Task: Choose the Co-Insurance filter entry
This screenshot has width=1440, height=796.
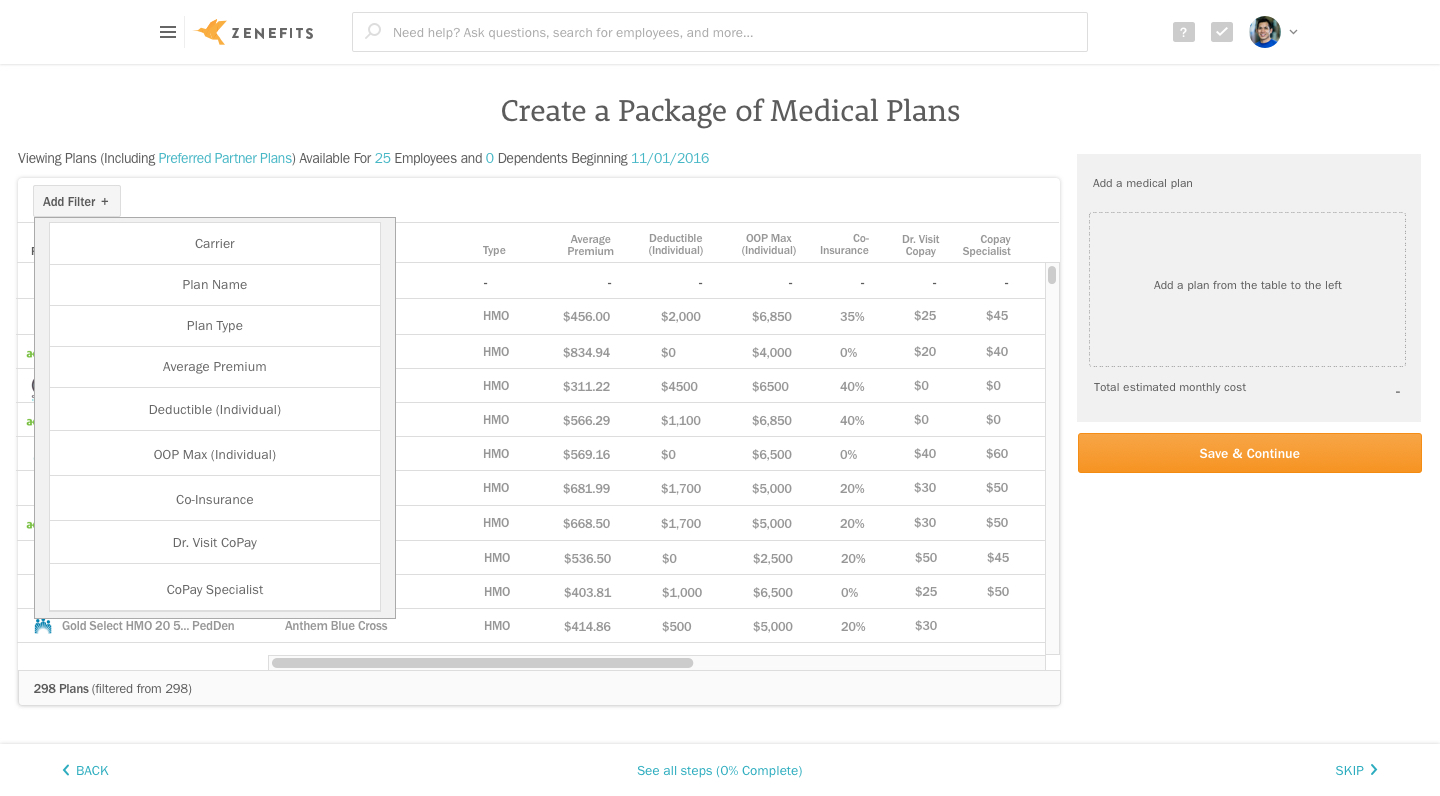Action: point(215,499)
